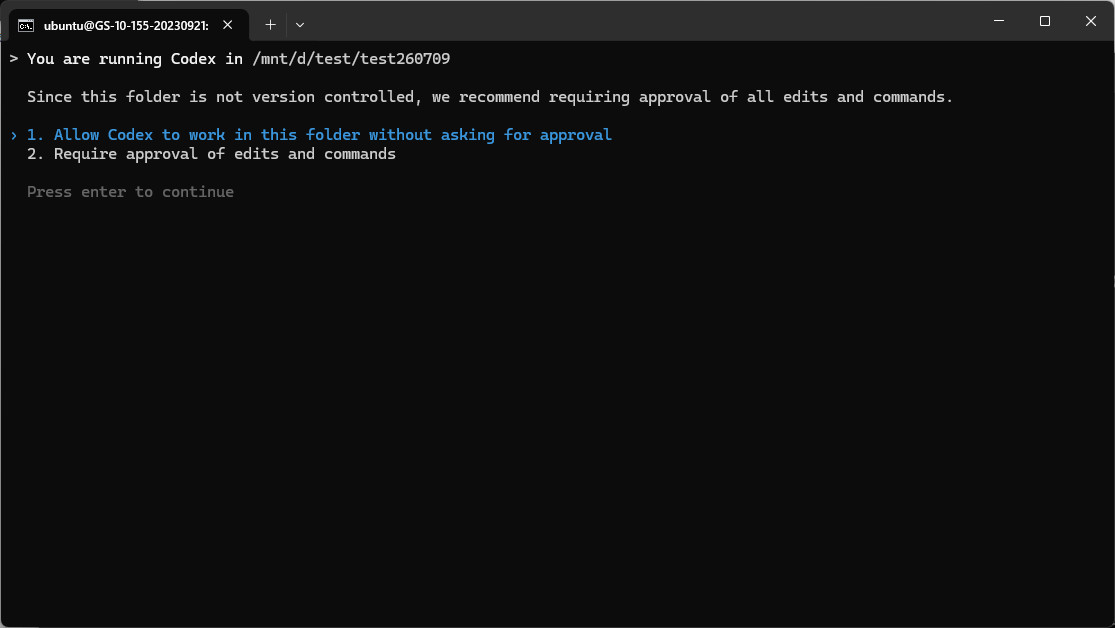Select the ubuntu@GS-10-155-20230921 tab title
The height and width of the screenshot is (628, 1115).
126,26
